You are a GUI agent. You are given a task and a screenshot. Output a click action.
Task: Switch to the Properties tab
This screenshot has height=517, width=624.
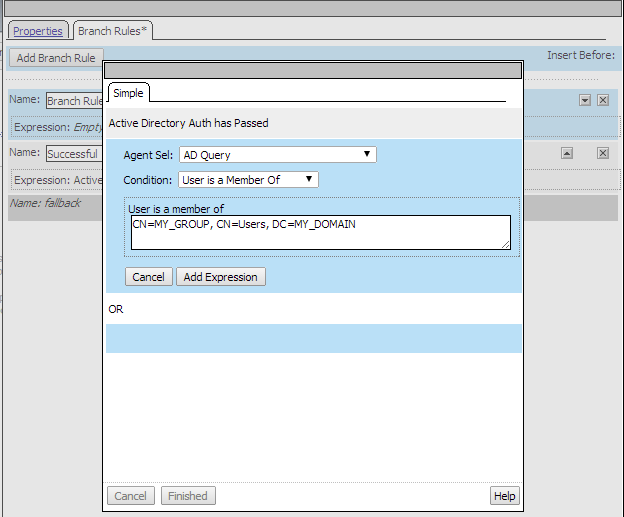(x=38, y=31)
